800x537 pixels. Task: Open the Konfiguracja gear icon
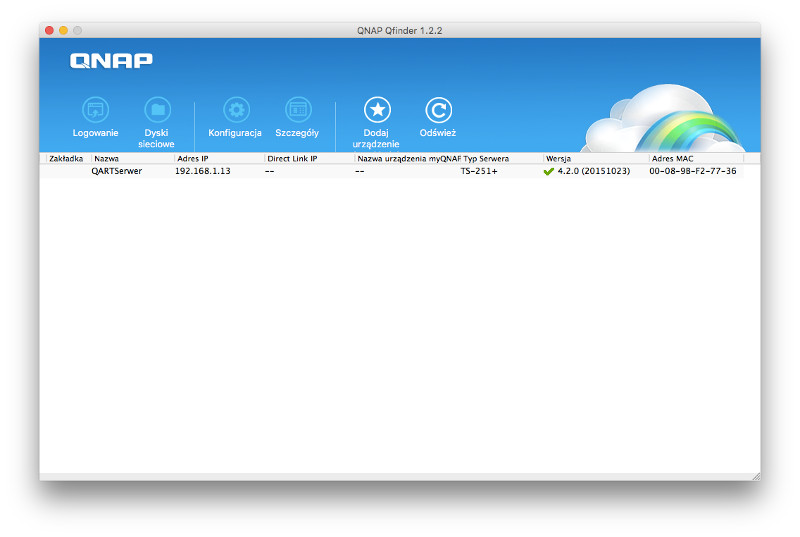pyautogui.click(x=236, y=110)
